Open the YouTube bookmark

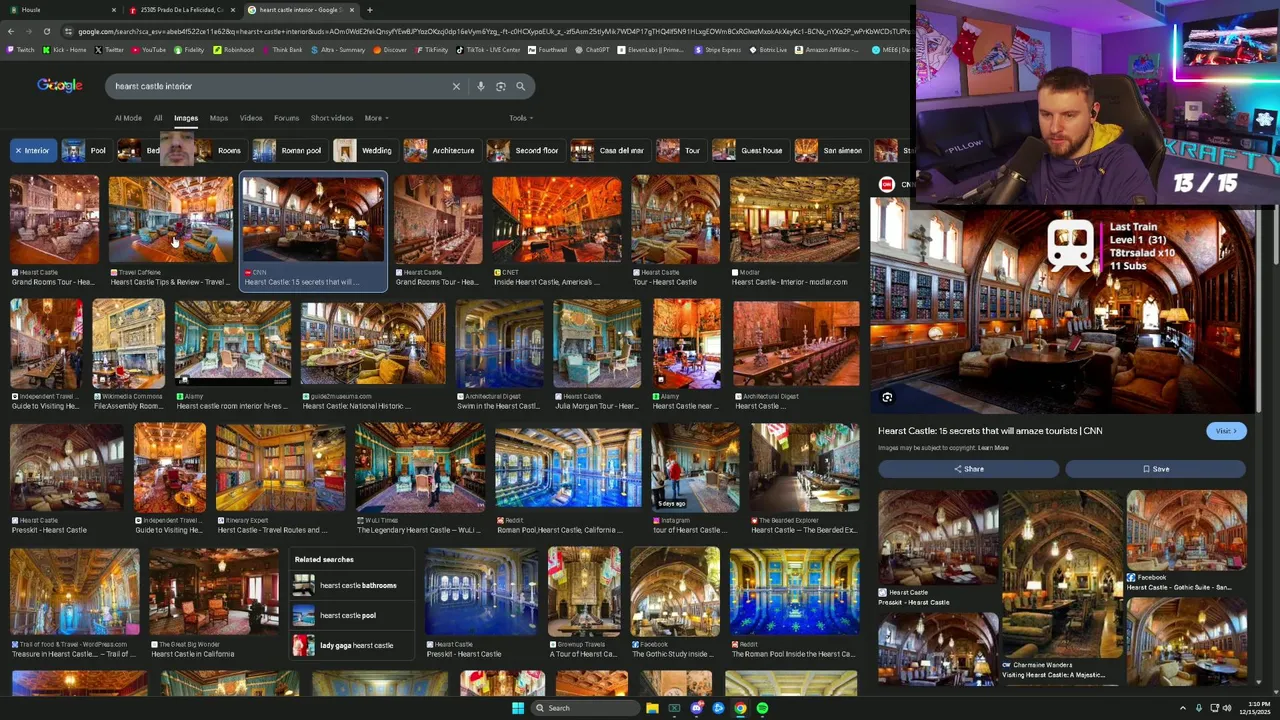tap(148, 49)
